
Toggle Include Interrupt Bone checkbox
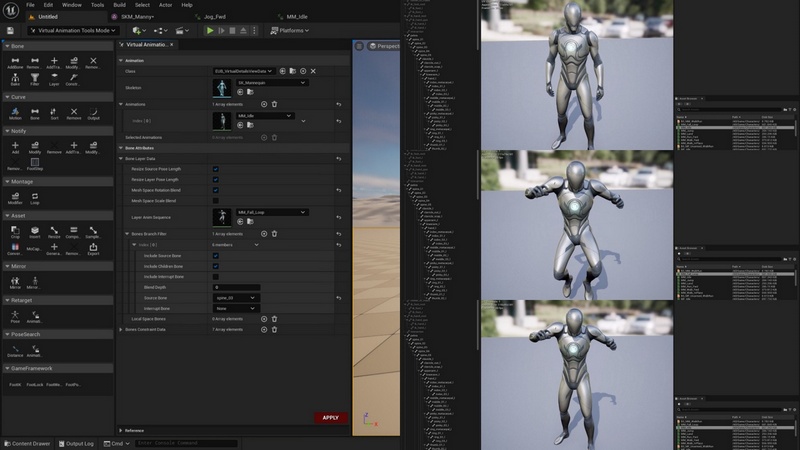tap(216, 276)
